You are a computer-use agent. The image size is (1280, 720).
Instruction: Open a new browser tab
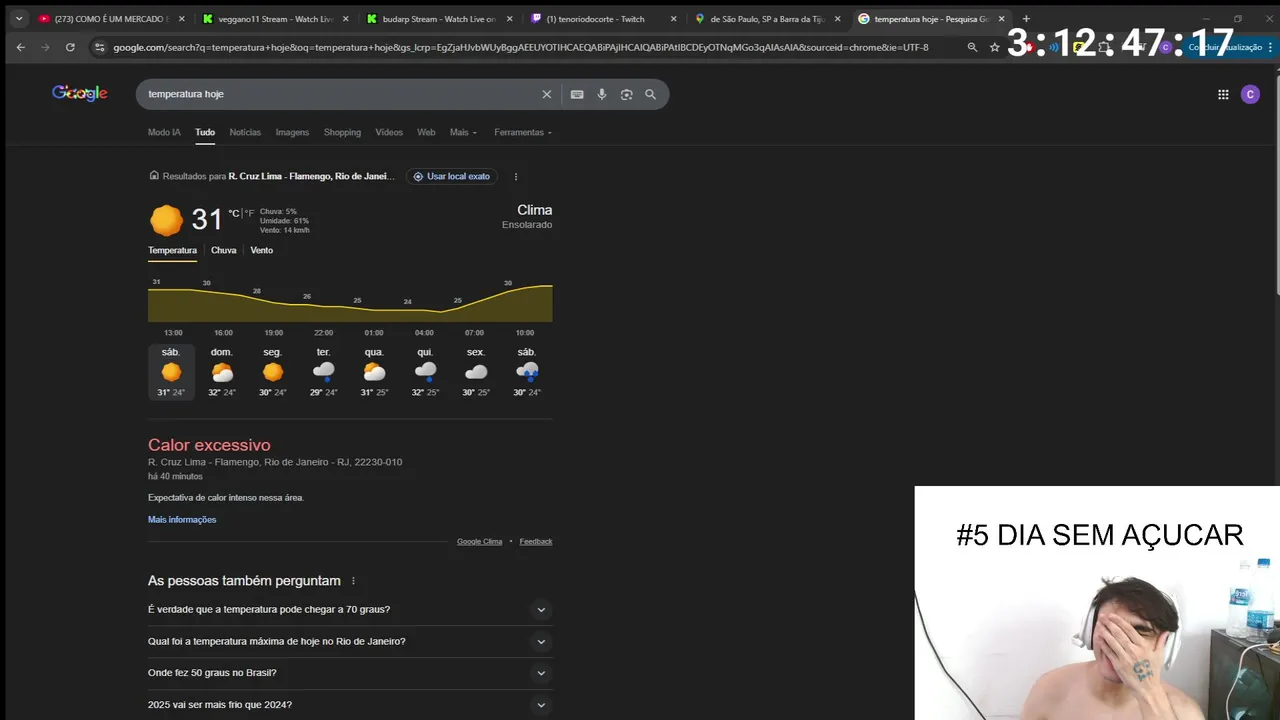(x=1026, y=19)
